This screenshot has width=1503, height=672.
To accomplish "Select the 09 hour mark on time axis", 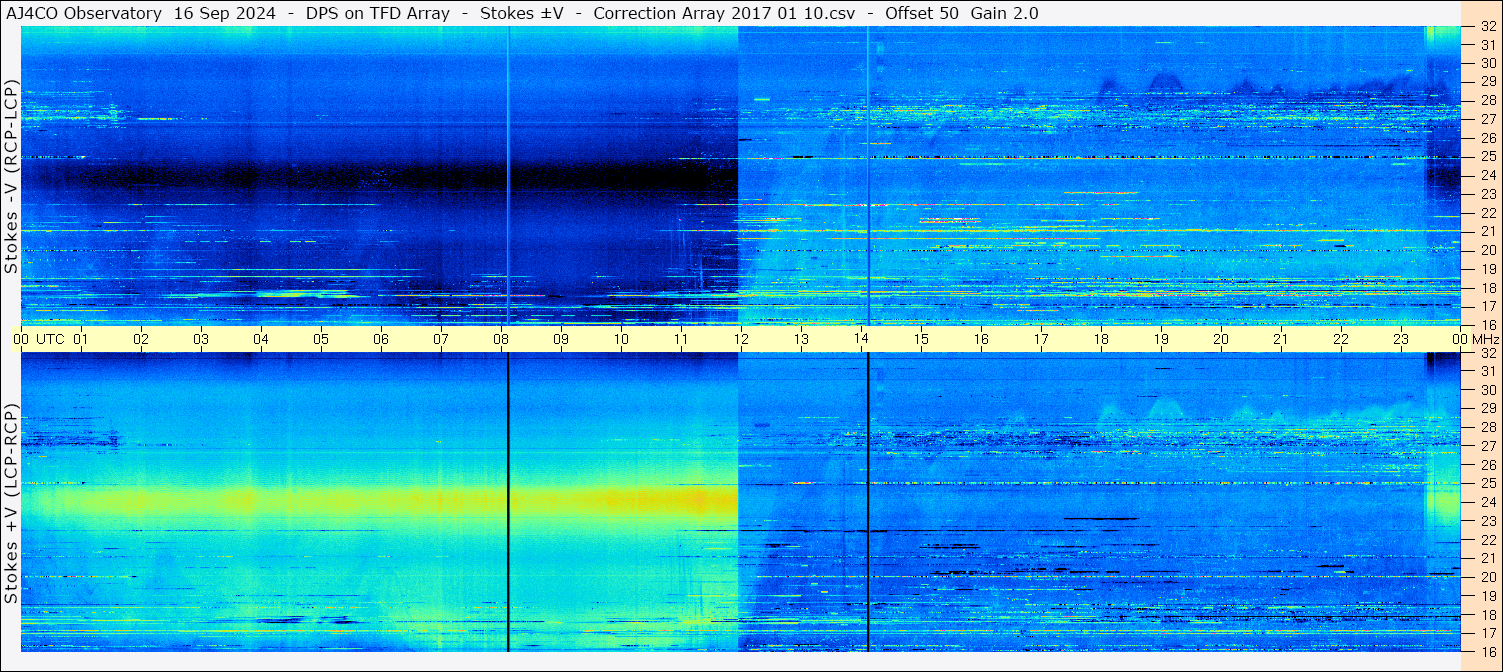I will point(561,339).
